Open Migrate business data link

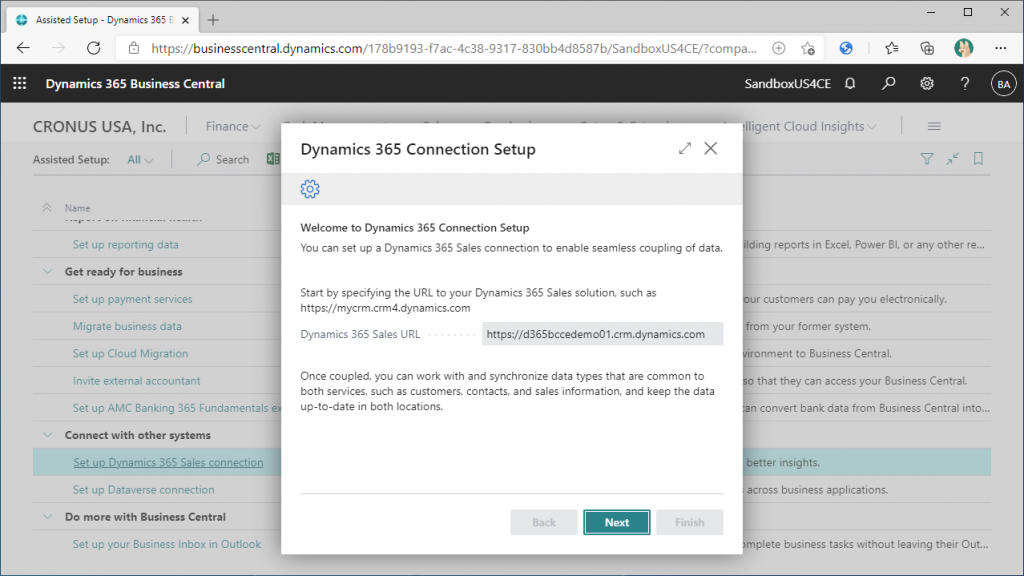tap(127, 326)
